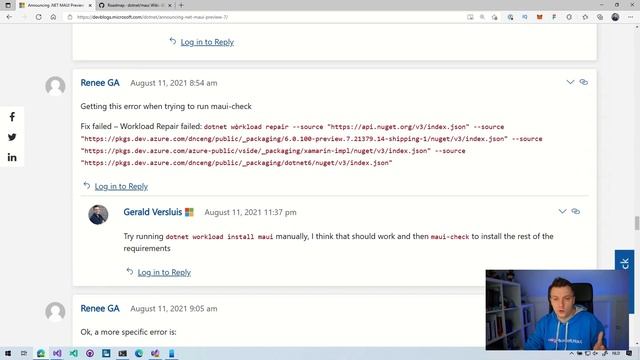Collapse Renee GA's 8:54 am comment thread

[570, 82]
